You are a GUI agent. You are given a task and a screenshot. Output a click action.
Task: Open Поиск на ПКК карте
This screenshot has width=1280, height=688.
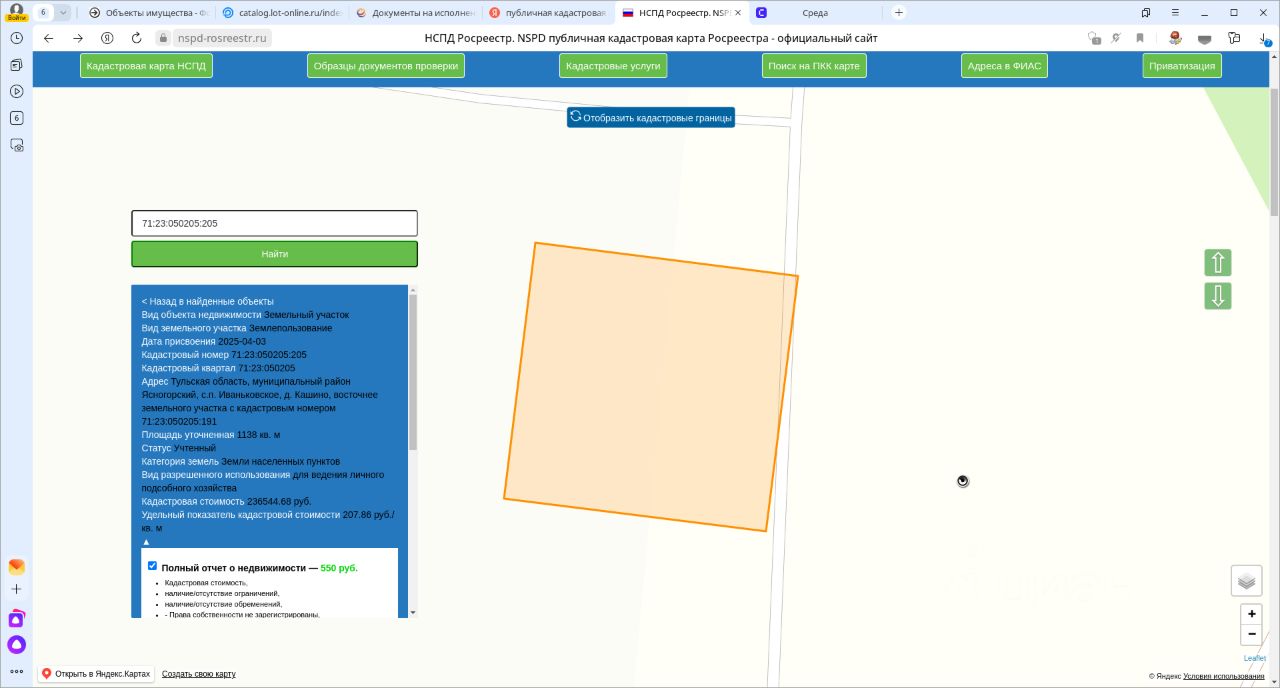pyautogui.click(x=814, y=66)
